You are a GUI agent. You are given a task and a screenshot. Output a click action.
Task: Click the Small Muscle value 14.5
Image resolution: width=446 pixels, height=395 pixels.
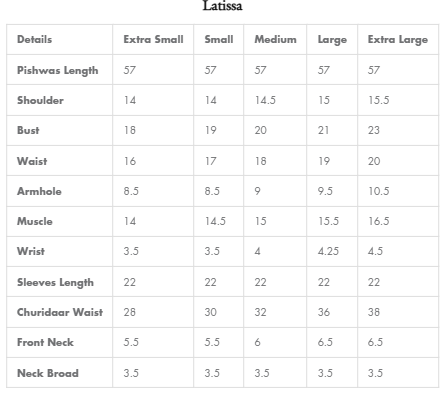[x=215, y=221]
